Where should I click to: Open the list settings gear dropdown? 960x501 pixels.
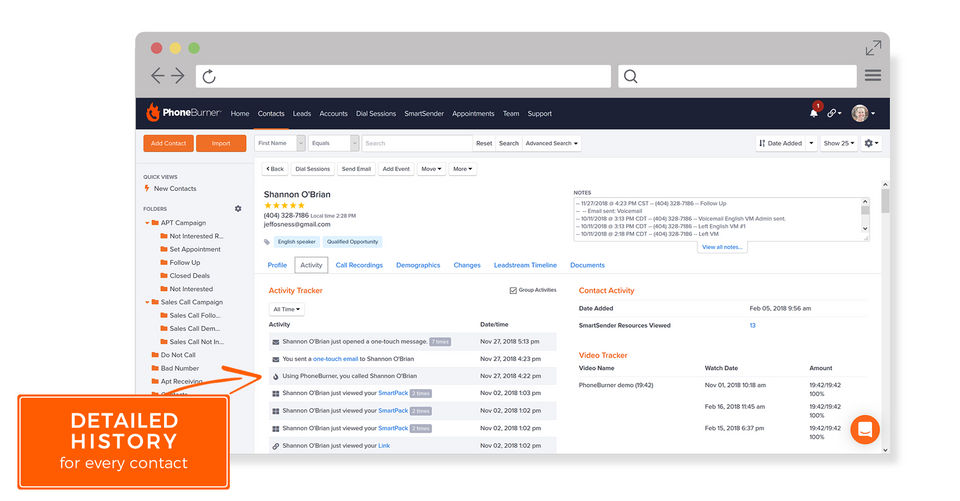[871, 143]
